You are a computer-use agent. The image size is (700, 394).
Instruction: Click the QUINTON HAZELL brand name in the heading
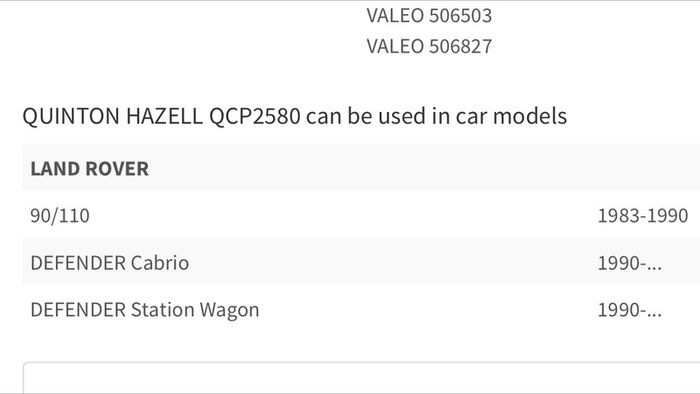[112, 116]
